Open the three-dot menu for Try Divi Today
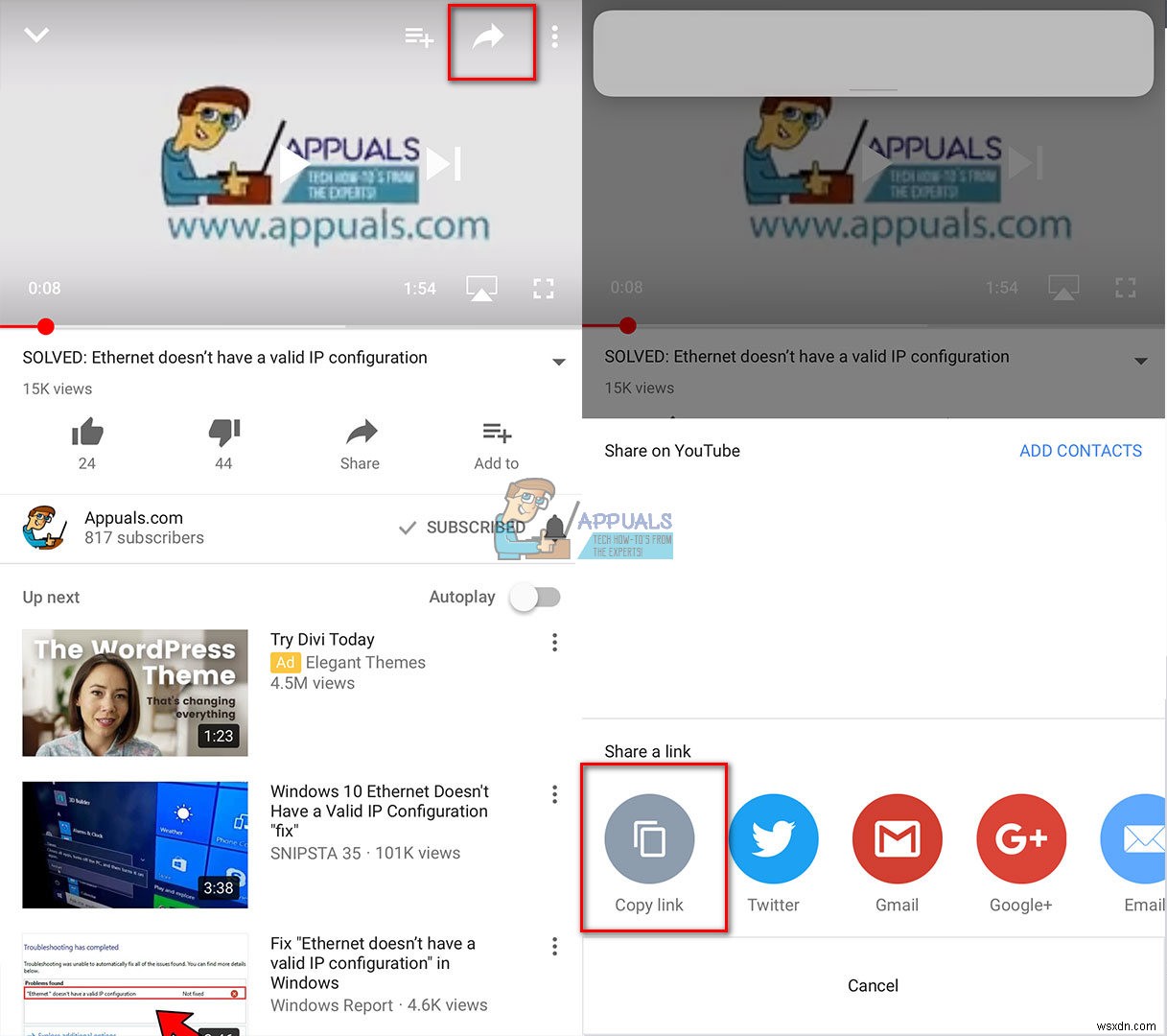 tap(554, 643)
